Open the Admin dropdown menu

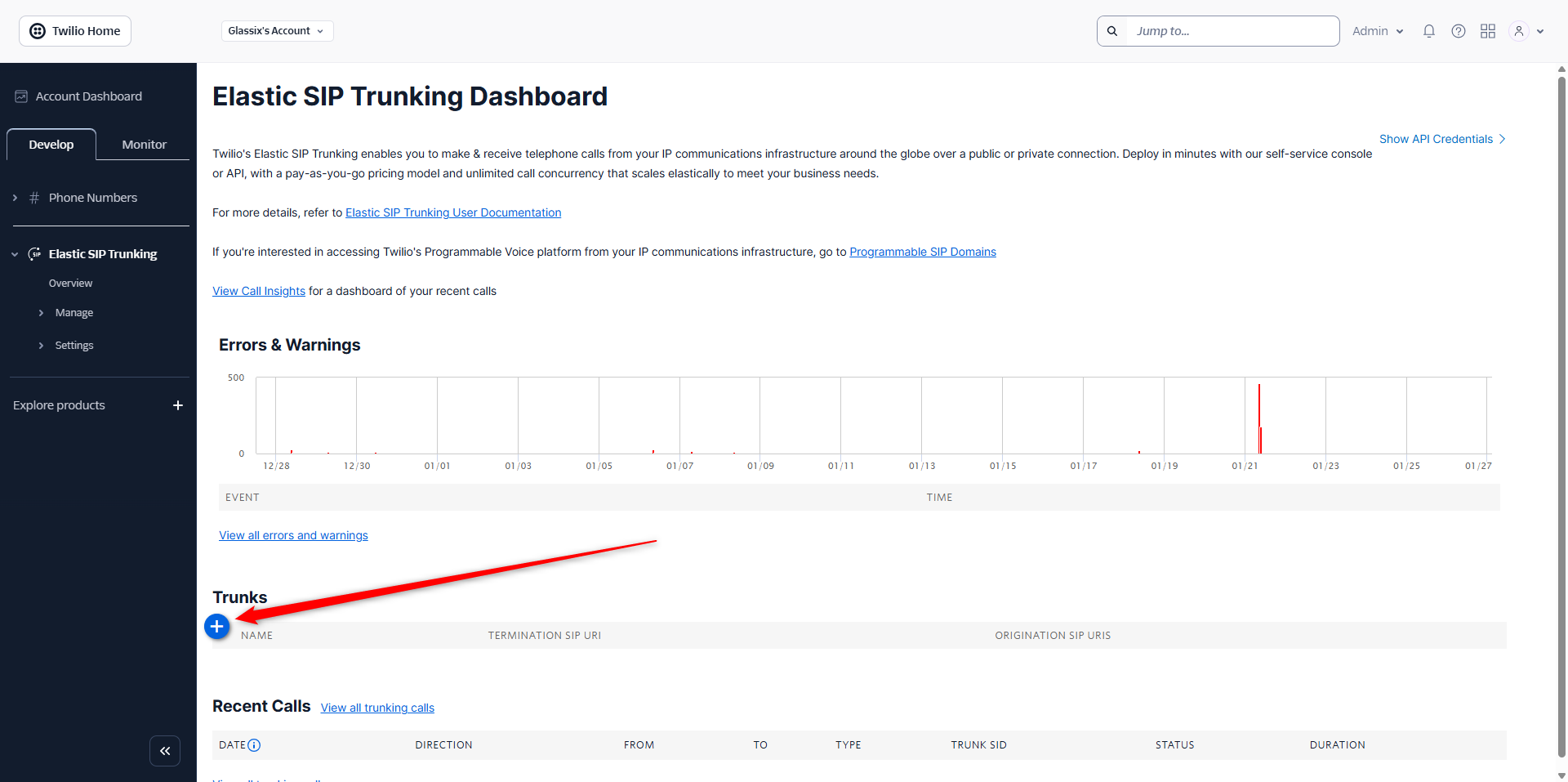1378,31
